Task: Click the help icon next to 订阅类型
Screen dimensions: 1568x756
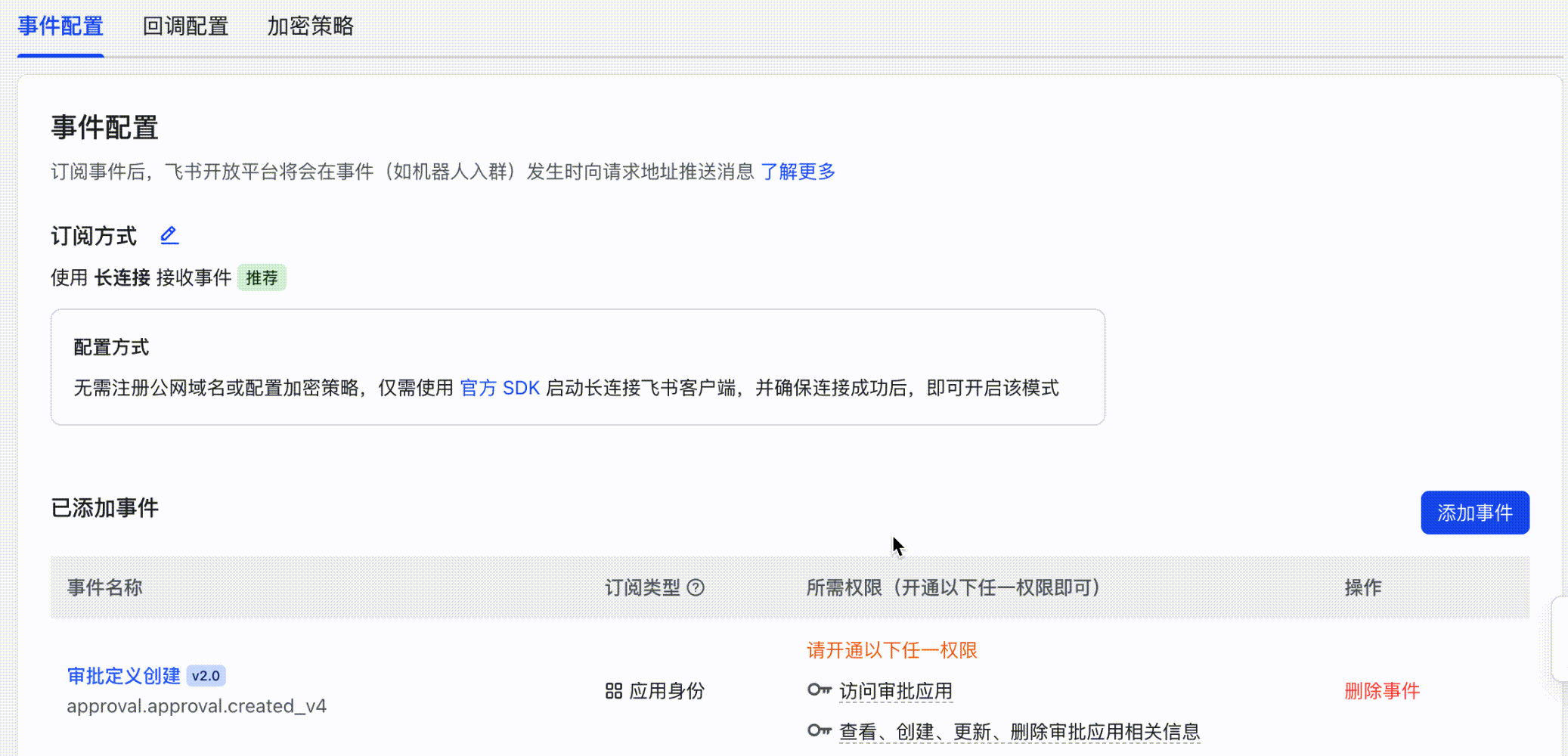Action: click(x=696, y=587)
